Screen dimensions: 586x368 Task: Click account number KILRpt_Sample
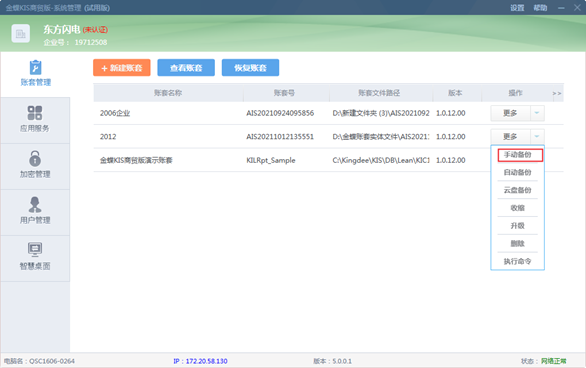click(271, 160)
